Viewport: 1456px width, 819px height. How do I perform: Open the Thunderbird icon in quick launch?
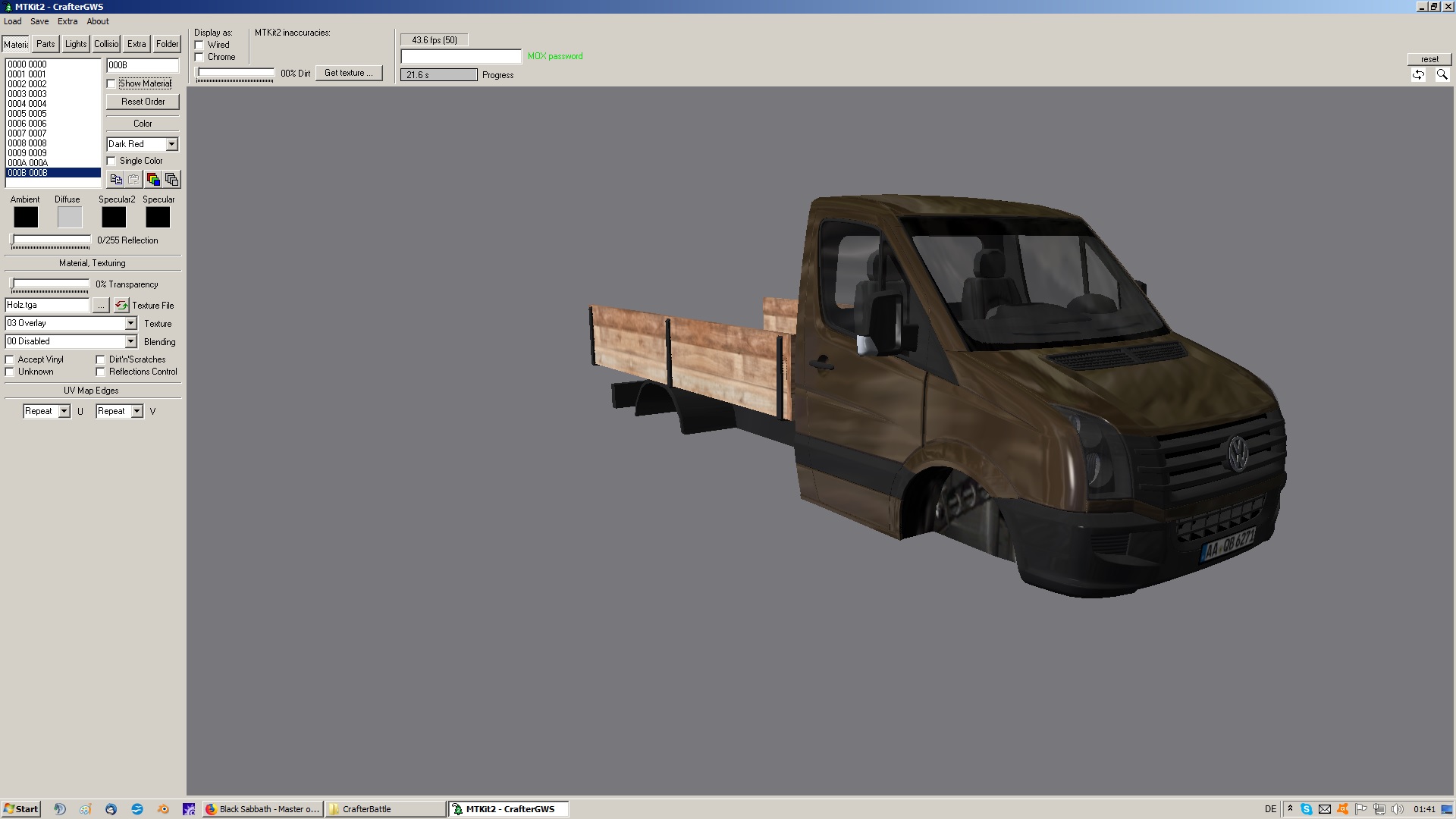111,809
